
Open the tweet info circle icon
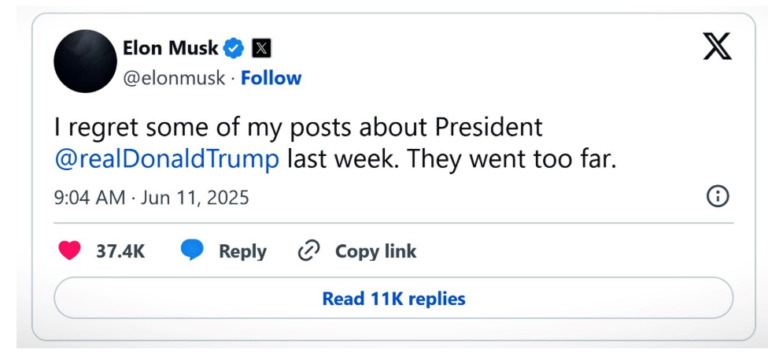[718, 197]
